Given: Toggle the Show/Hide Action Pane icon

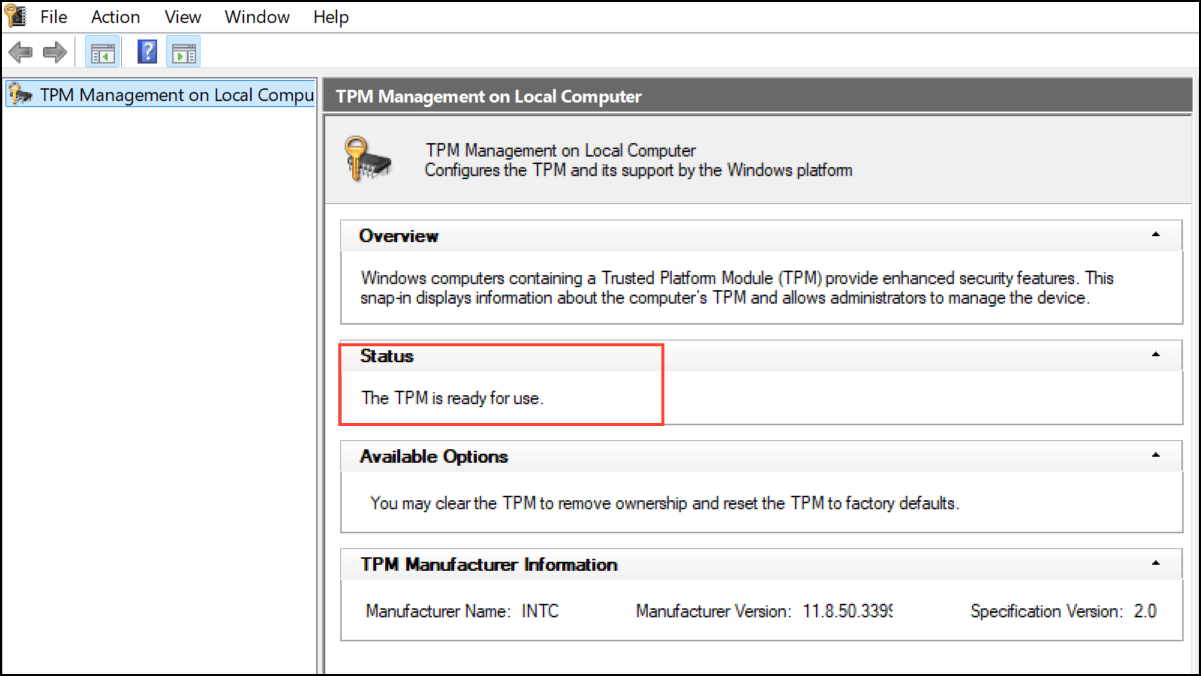Looking at the screenshot, I should pyautogui.click(x=184, y=52).
